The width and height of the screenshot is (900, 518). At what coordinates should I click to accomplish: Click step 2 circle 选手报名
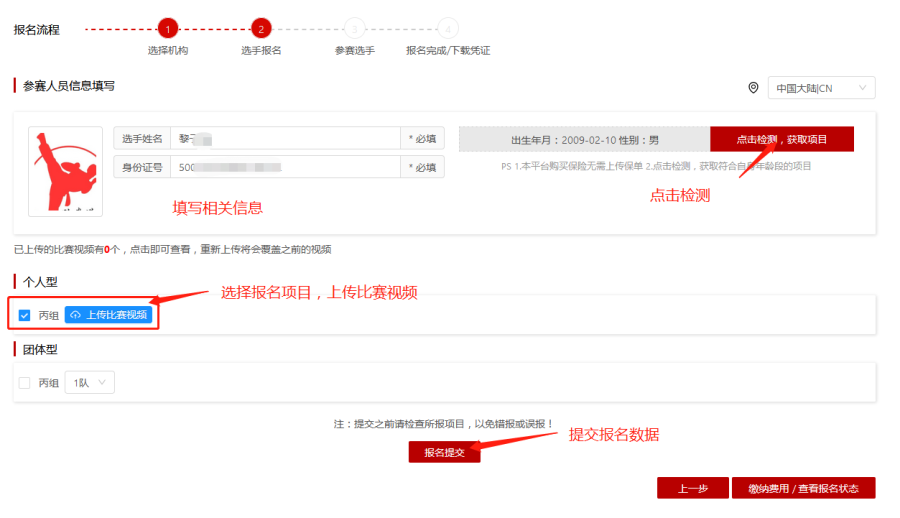261,29
